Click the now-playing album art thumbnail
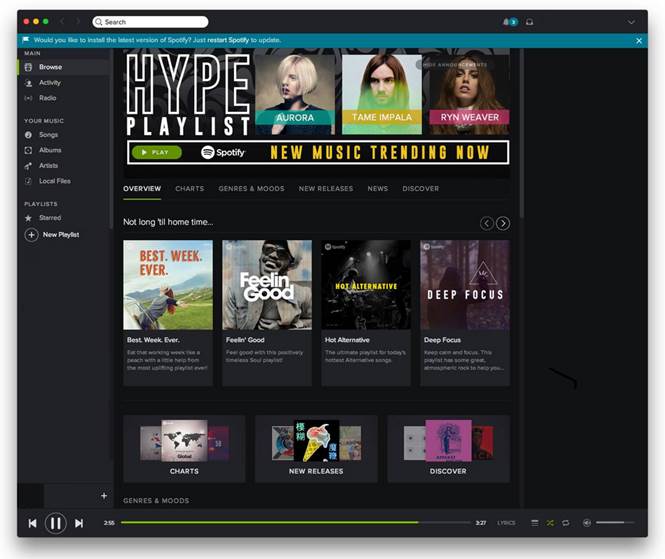665x559 pixels. [x=31, y=495]
